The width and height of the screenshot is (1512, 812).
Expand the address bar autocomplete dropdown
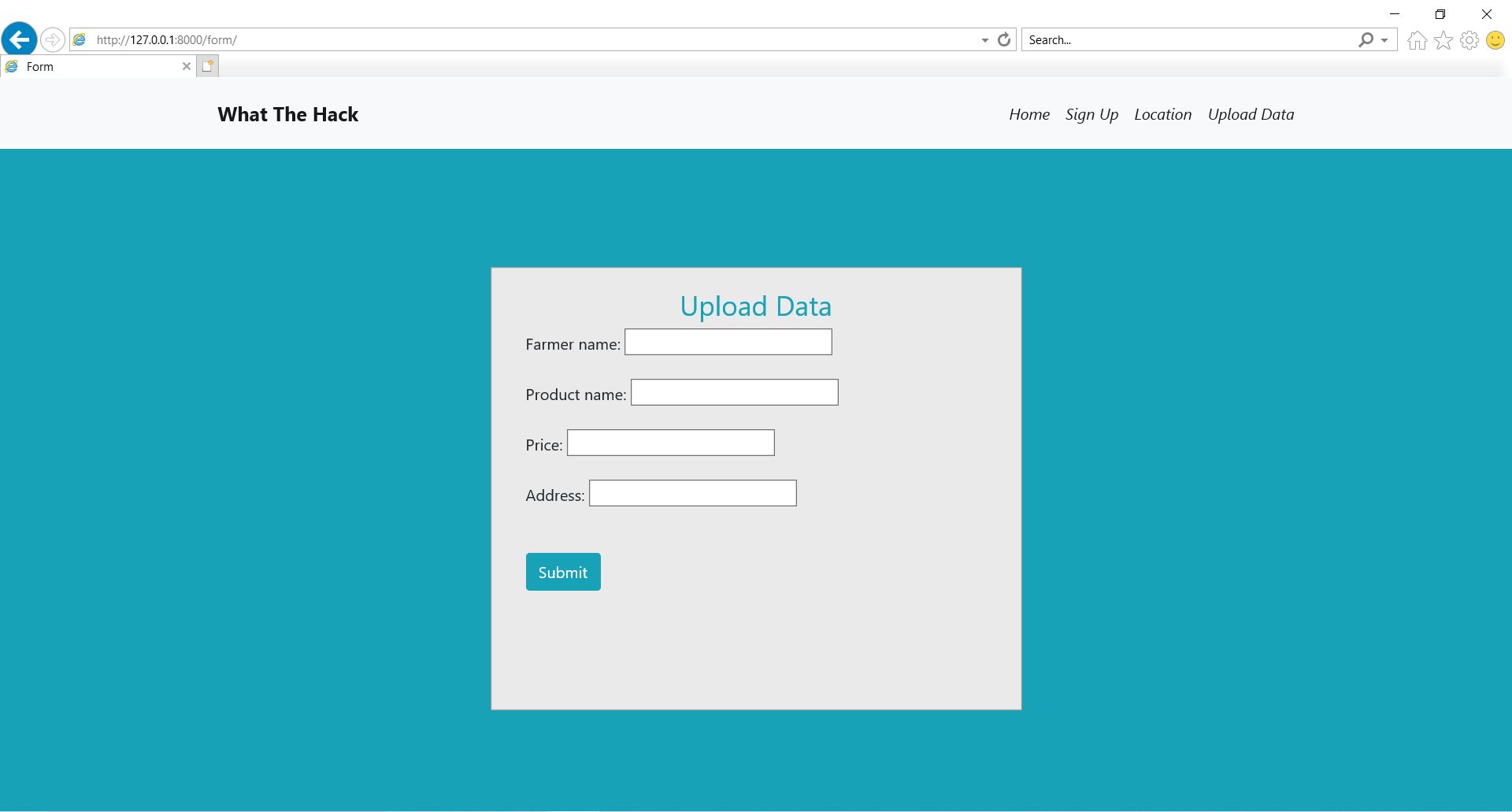tap(984, 40)
